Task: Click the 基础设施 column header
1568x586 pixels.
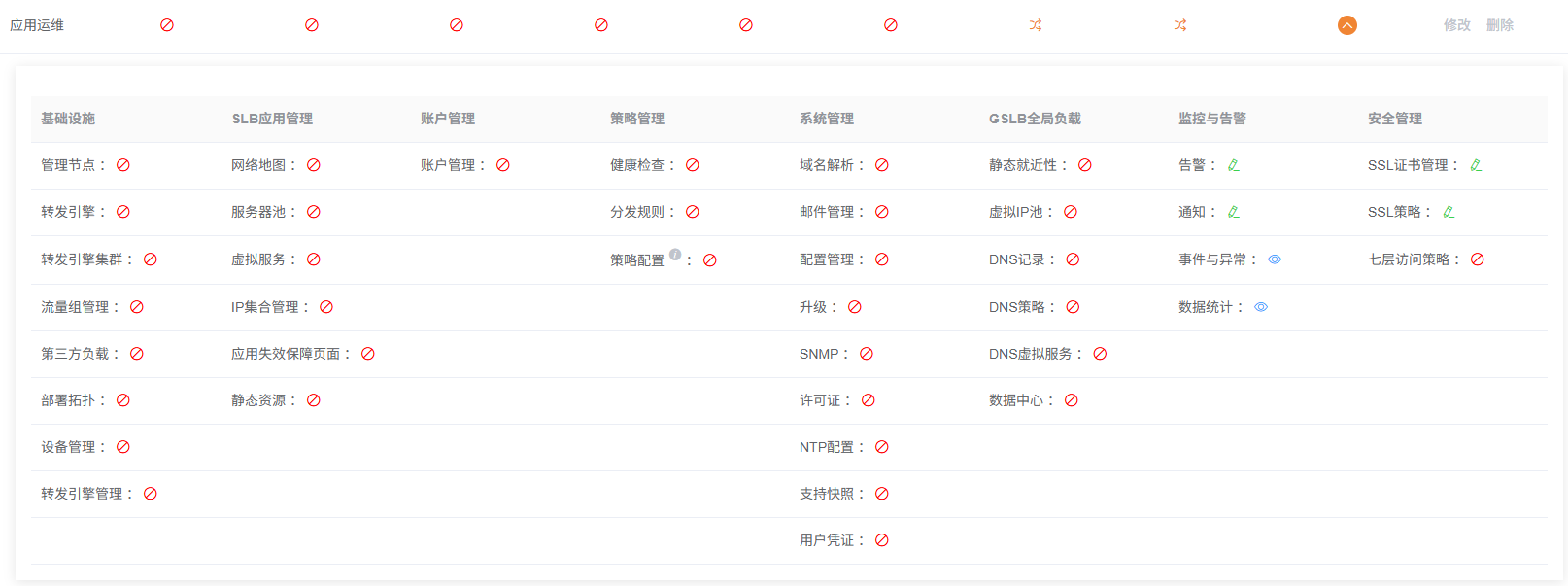Action: [68, 119]
